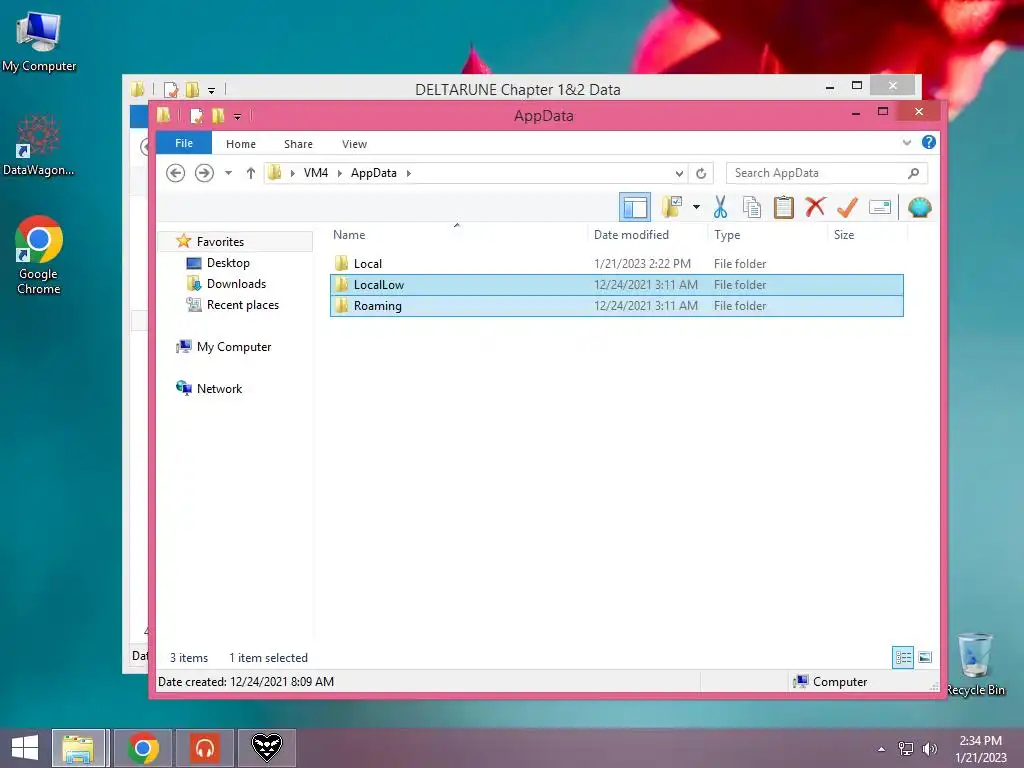Screen dimensions: 1024x768
Task: Open the View ribbon tab
Action: coord(355,144)
